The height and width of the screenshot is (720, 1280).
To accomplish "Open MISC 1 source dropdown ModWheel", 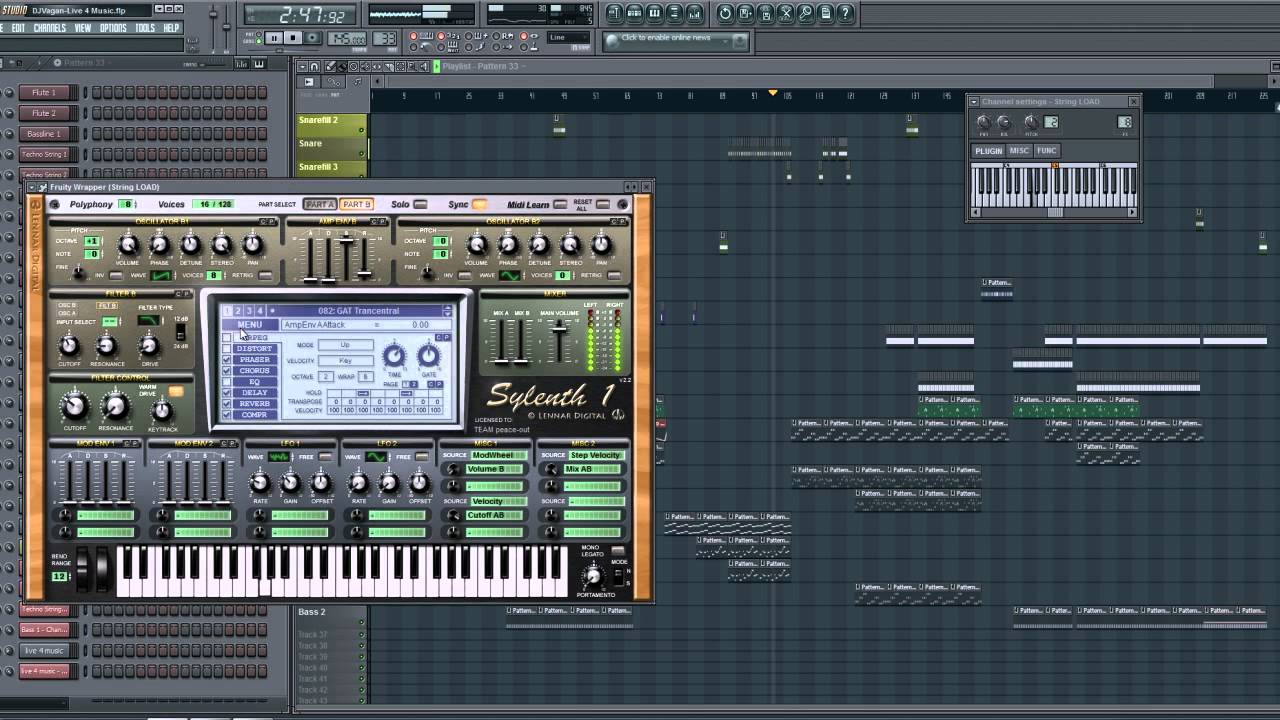I will coord(497,455).
